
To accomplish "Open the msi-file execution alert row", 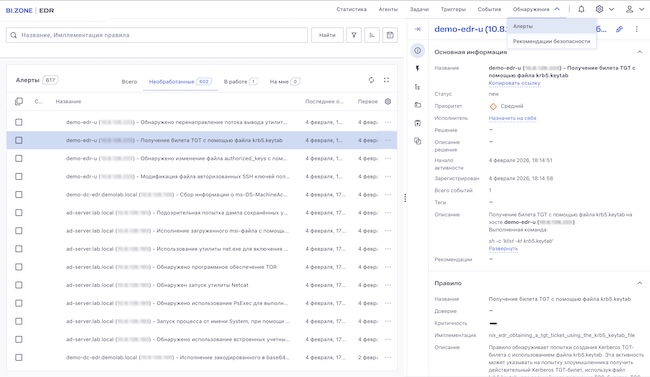I will [201, 231].
